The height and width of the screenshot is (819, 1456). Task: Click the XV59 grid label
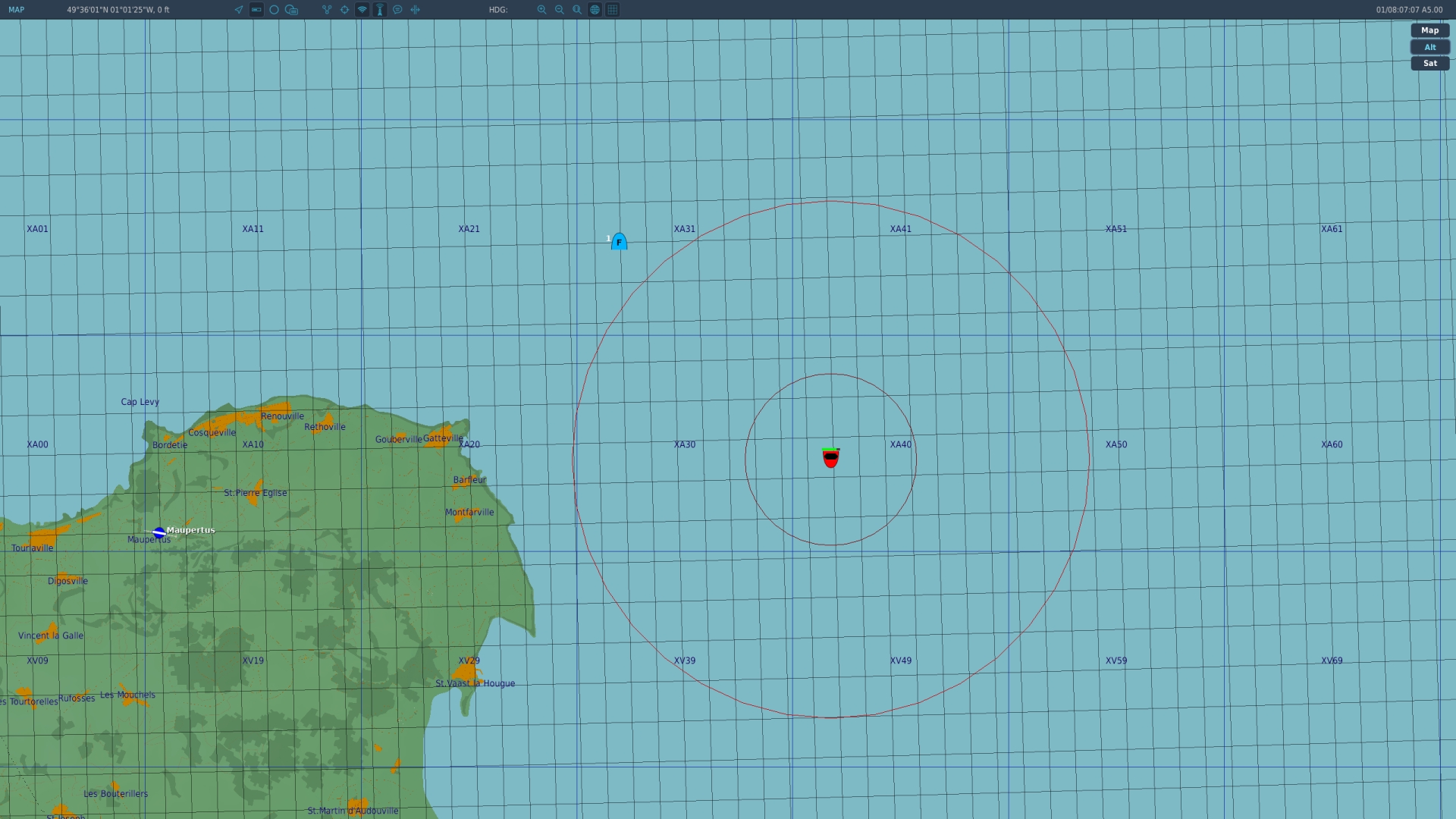[x=1116, y=661]
